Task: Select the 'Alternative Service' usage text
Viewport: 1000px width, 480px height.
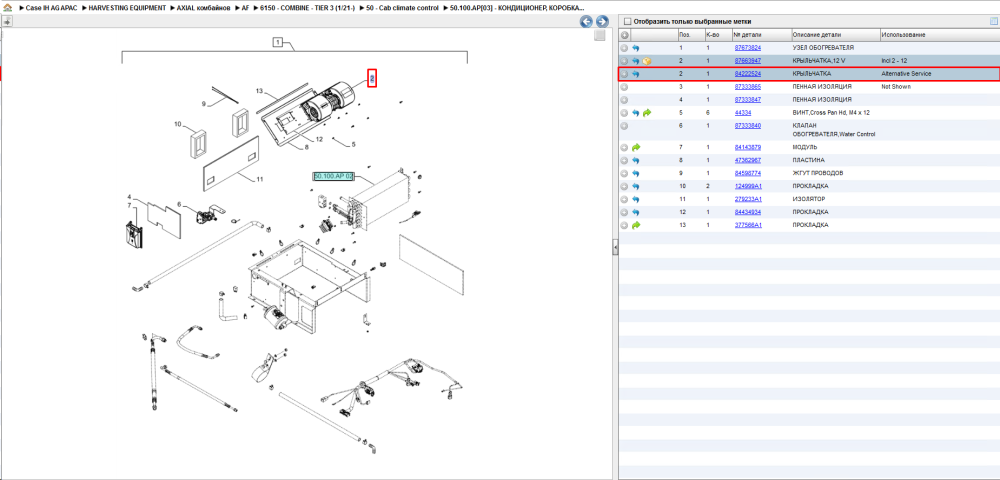Action: (x=906, y=74)
